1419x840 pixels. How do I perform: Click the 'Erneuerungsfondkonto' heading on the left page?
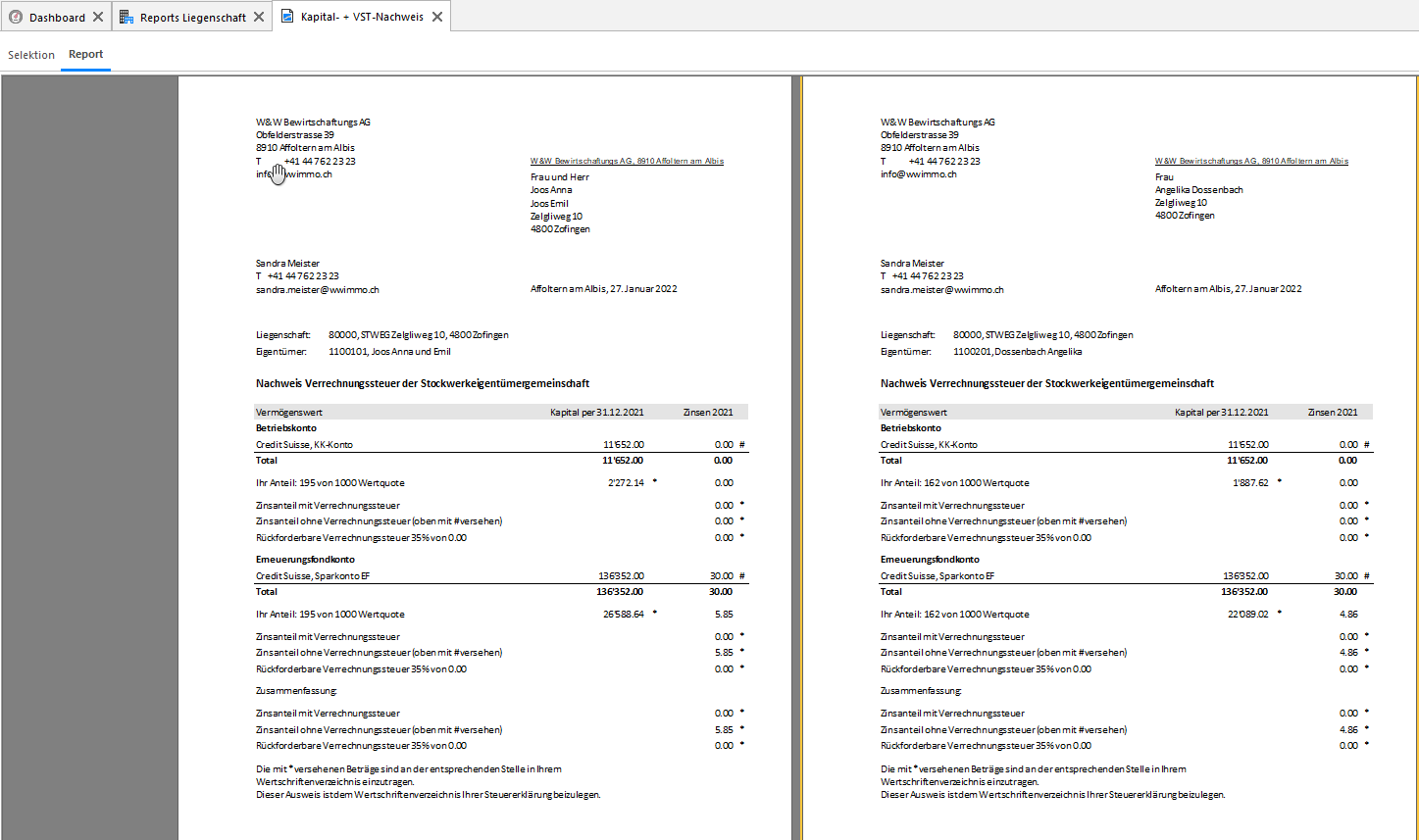pos(305,559)
